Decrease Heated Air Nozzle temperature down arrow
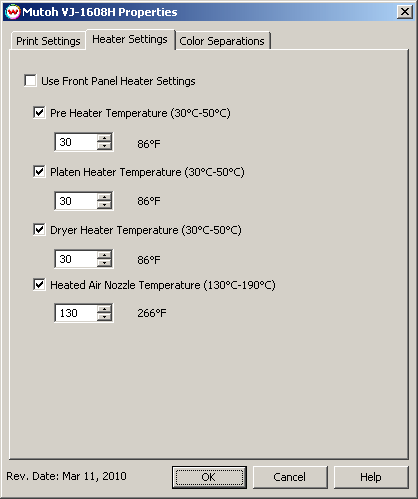418x499 pixels. point(105,317)
